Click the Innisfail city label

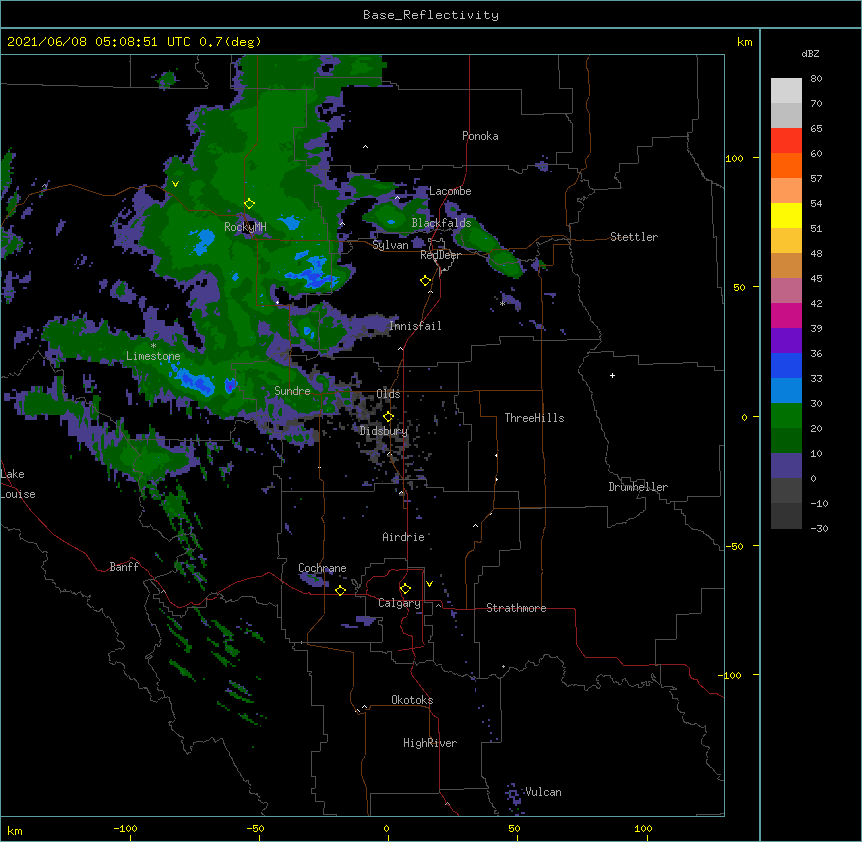point(415,326)
